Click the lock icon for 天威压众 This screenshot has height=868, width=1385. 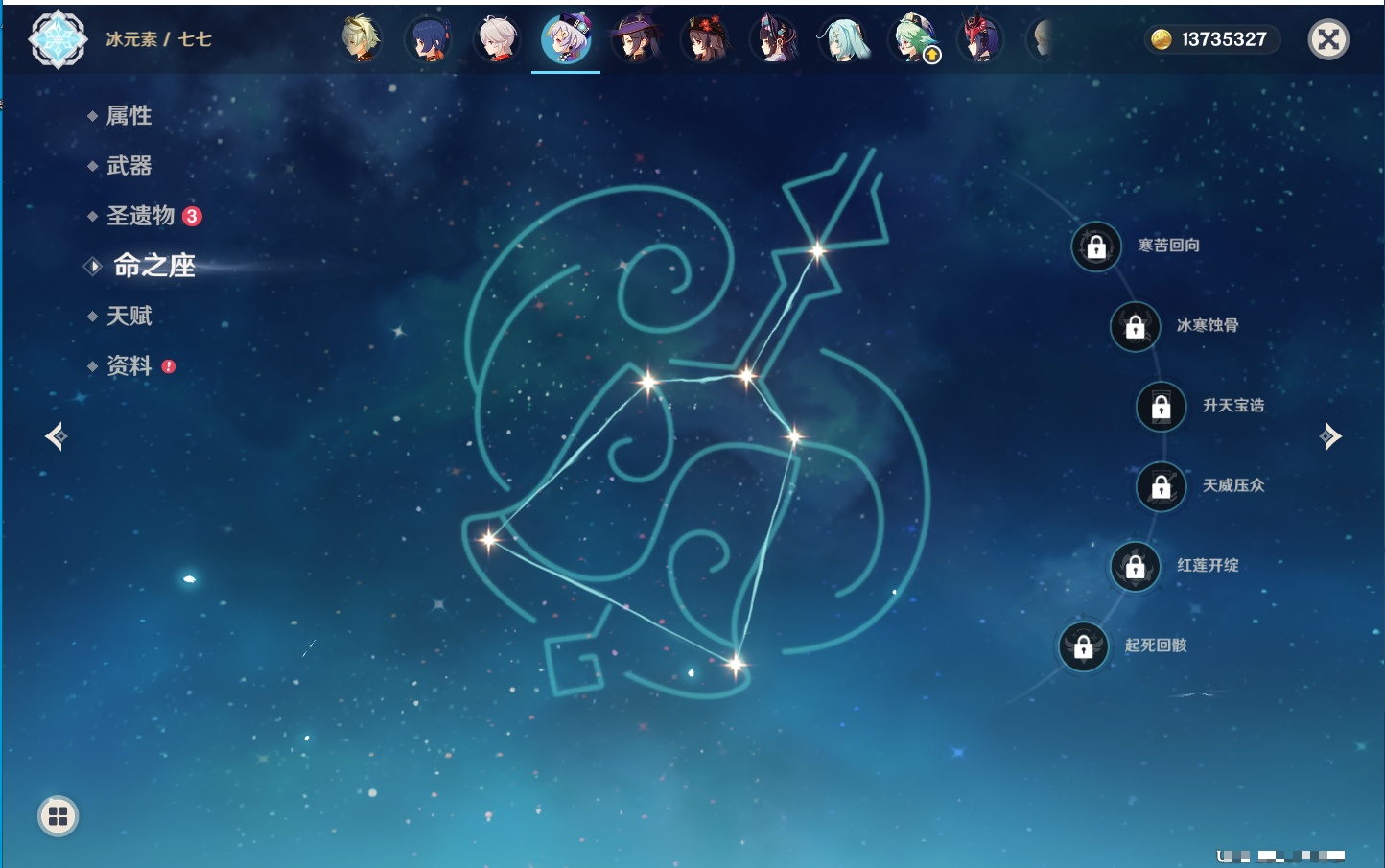click(x=1162, y=486)
